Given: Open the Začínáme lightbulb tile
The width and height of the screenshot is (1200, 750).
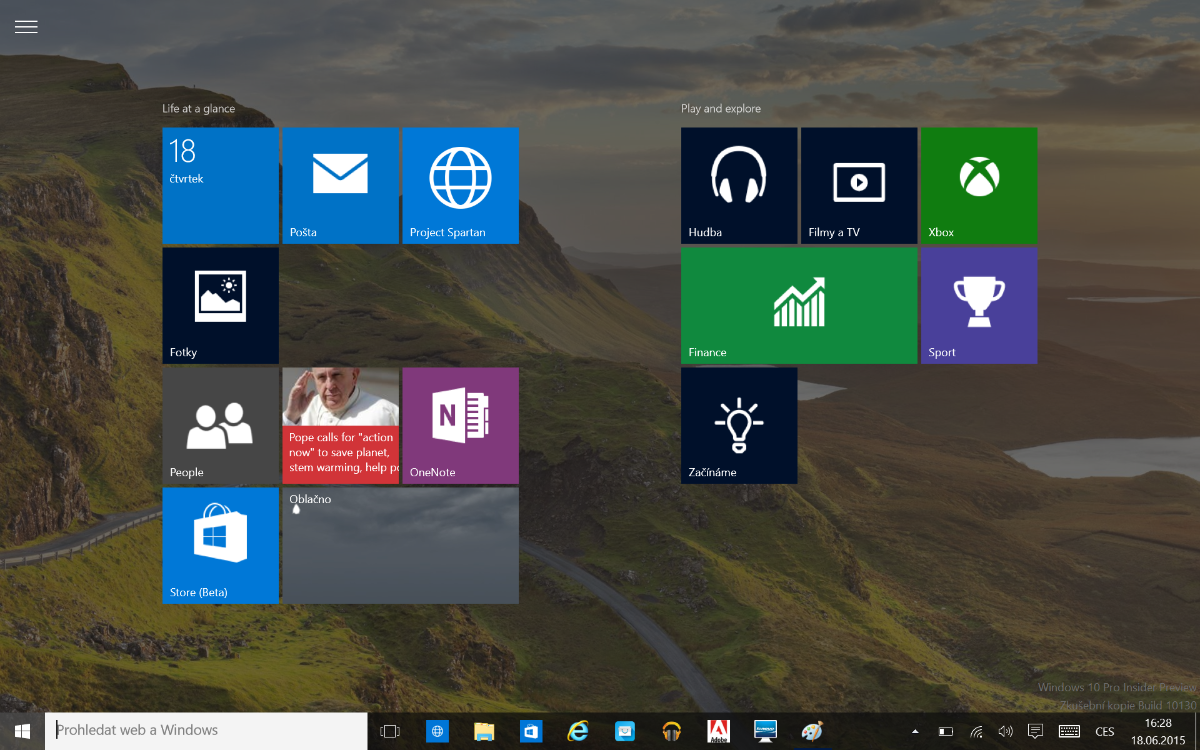Looking at the screenshot, I should coord(738,425).
